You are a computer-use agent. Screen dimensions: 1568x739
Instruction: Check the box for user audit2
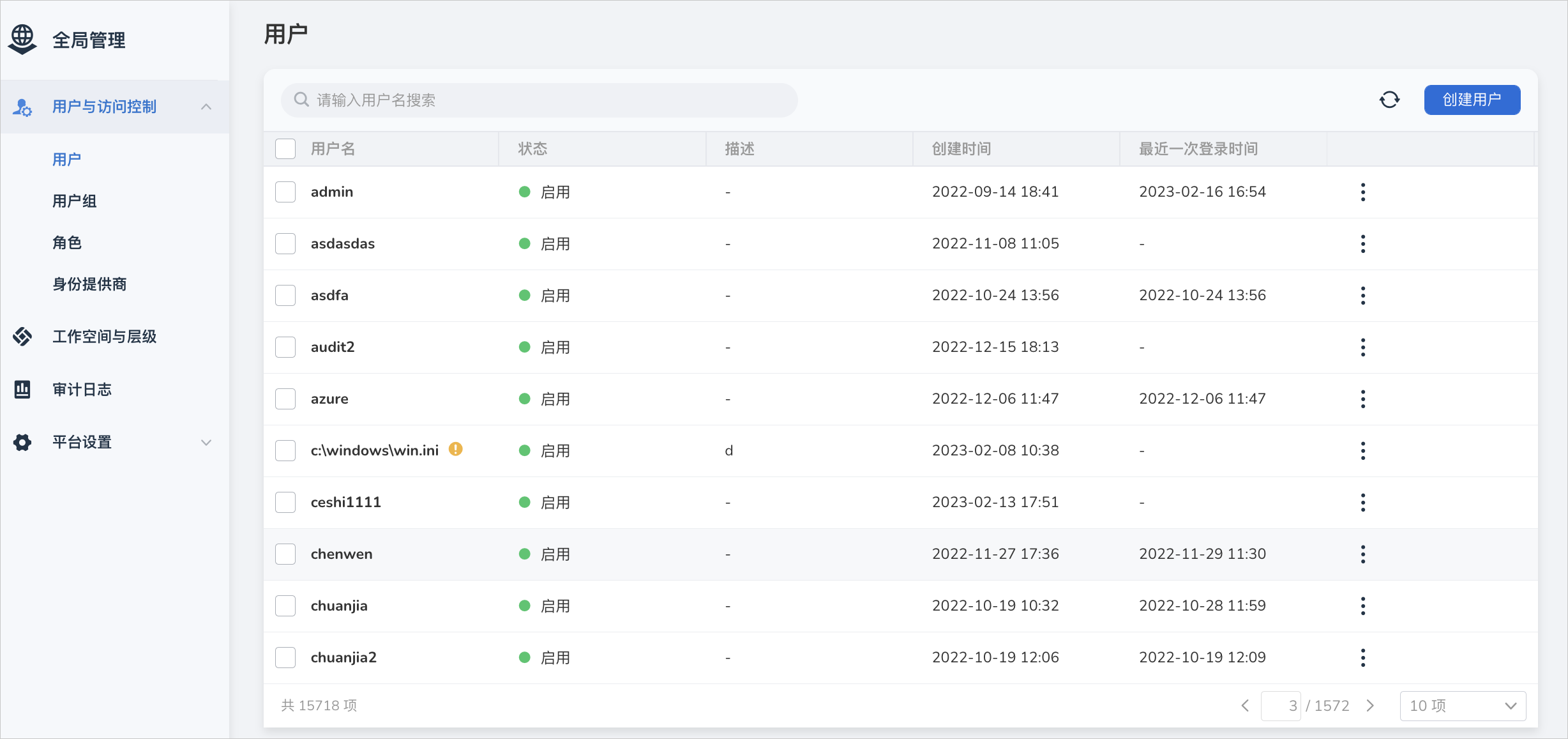(285, 347)
